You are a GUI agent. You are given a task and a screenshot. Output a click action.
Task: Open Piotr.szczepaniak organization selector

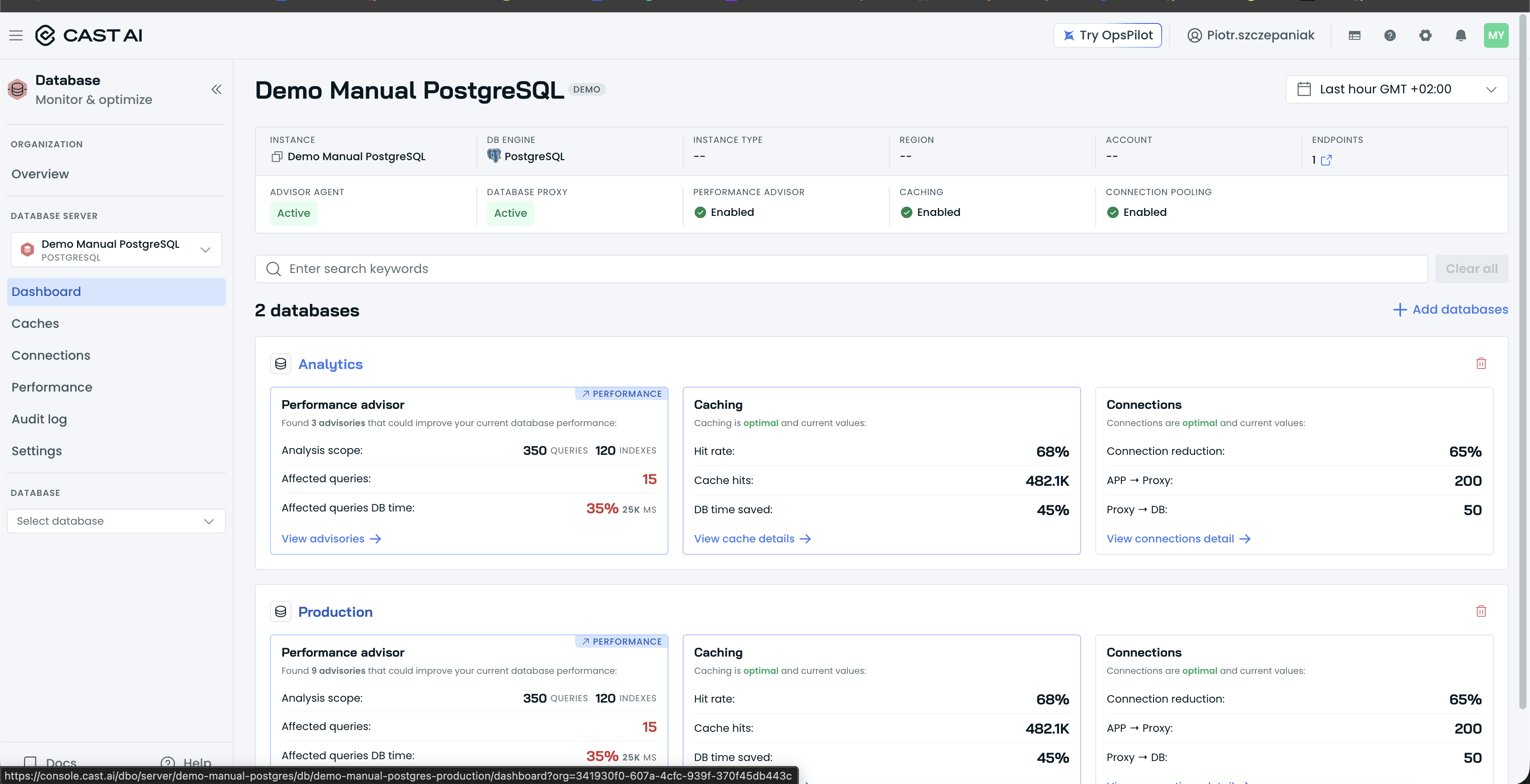coord(1252,35)
